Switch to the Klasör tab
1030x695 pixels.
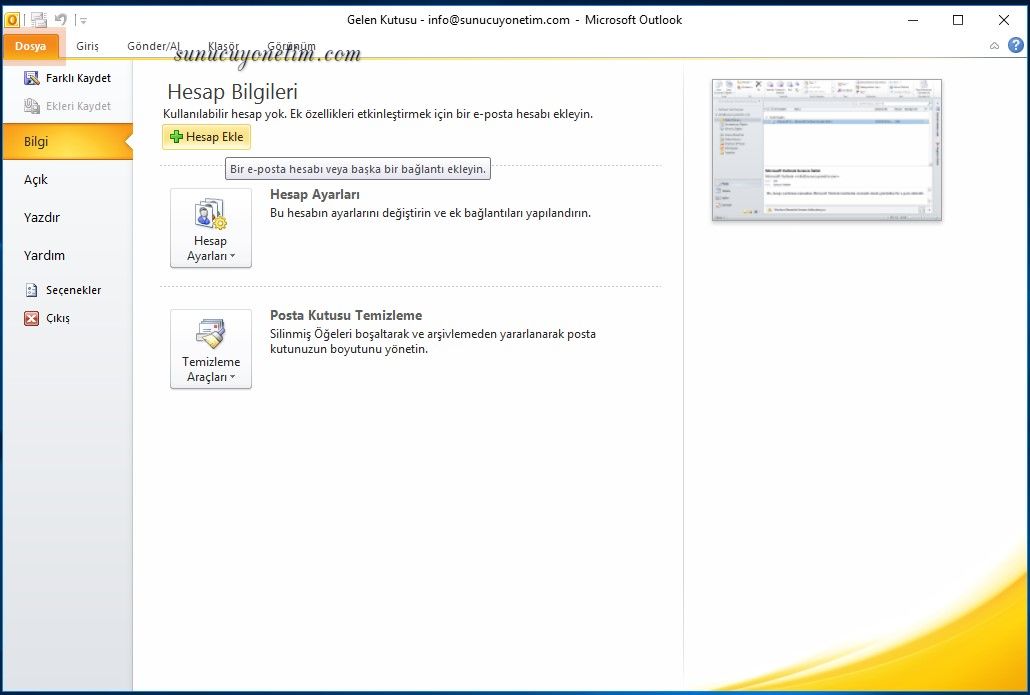pyautogui.click(x=223, y=46)
